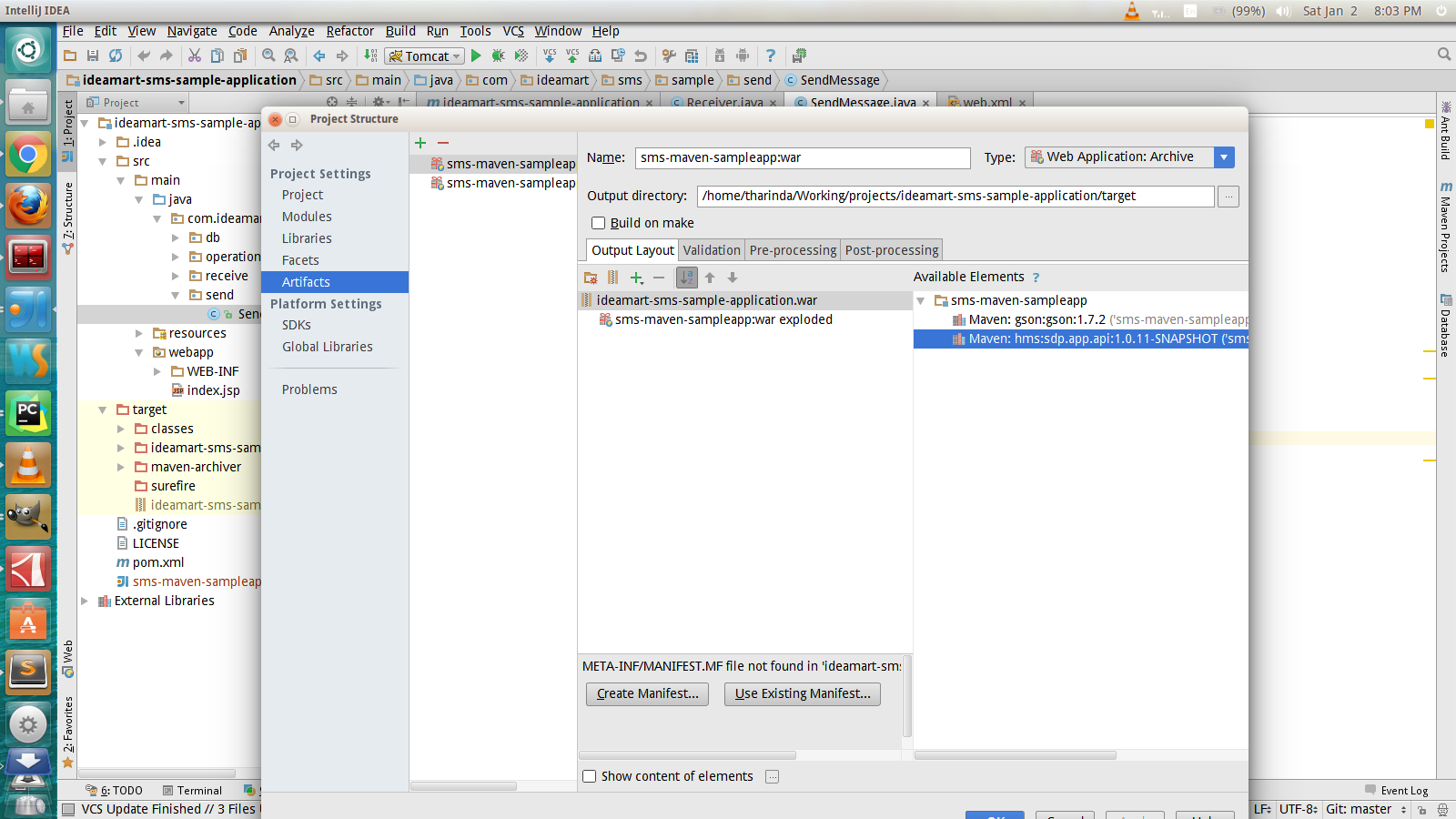
Task: Check Show content of elements
Action: coord(590,776)
